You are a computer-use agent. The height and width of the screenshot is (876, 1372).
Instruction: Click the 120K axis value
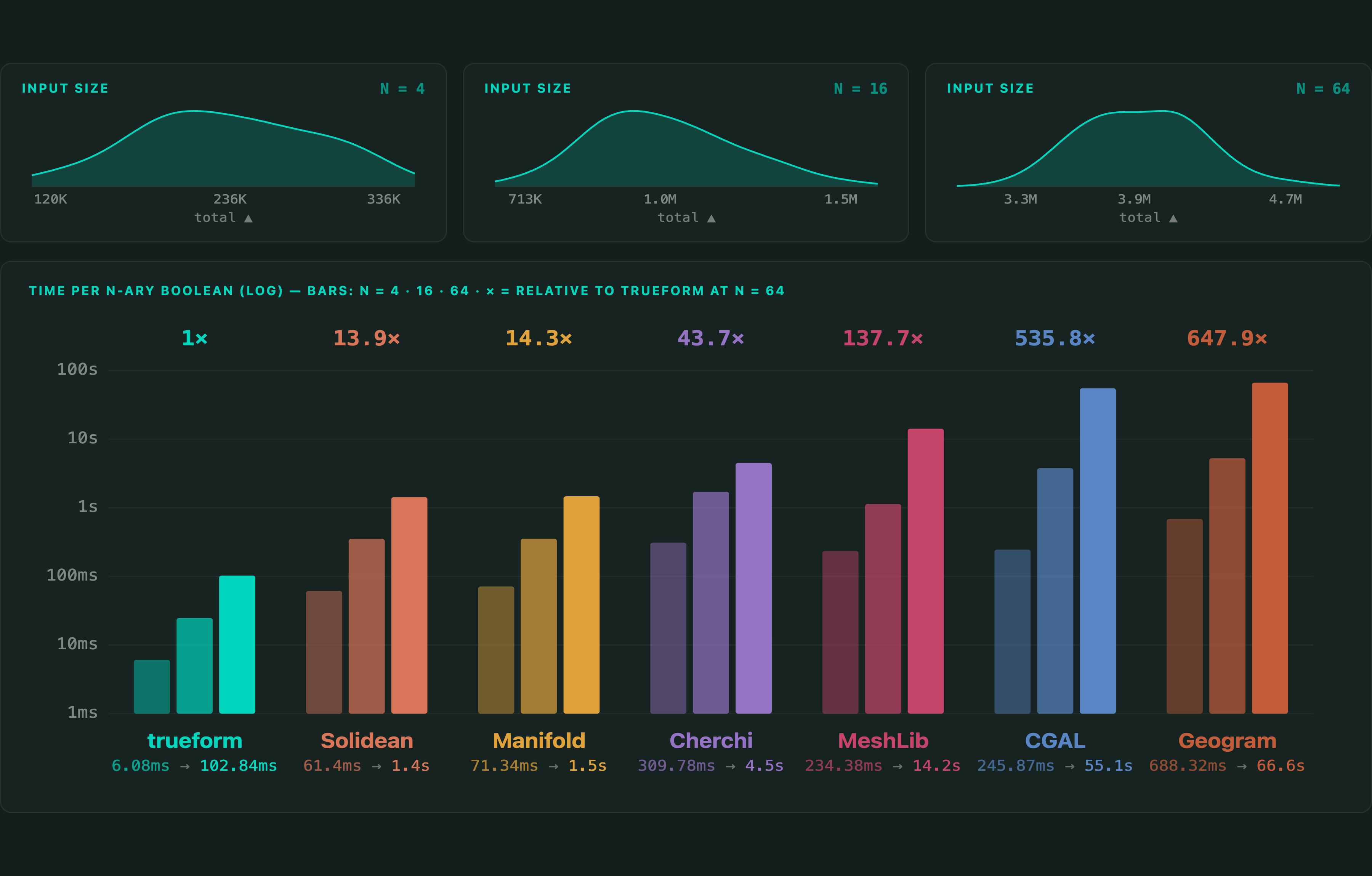click(x=51, y=199)
